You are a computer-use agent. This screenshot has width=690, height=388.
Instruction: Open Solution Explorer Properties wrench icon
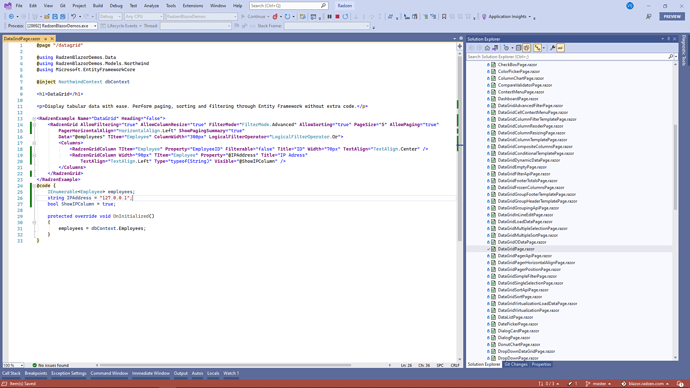552,48
